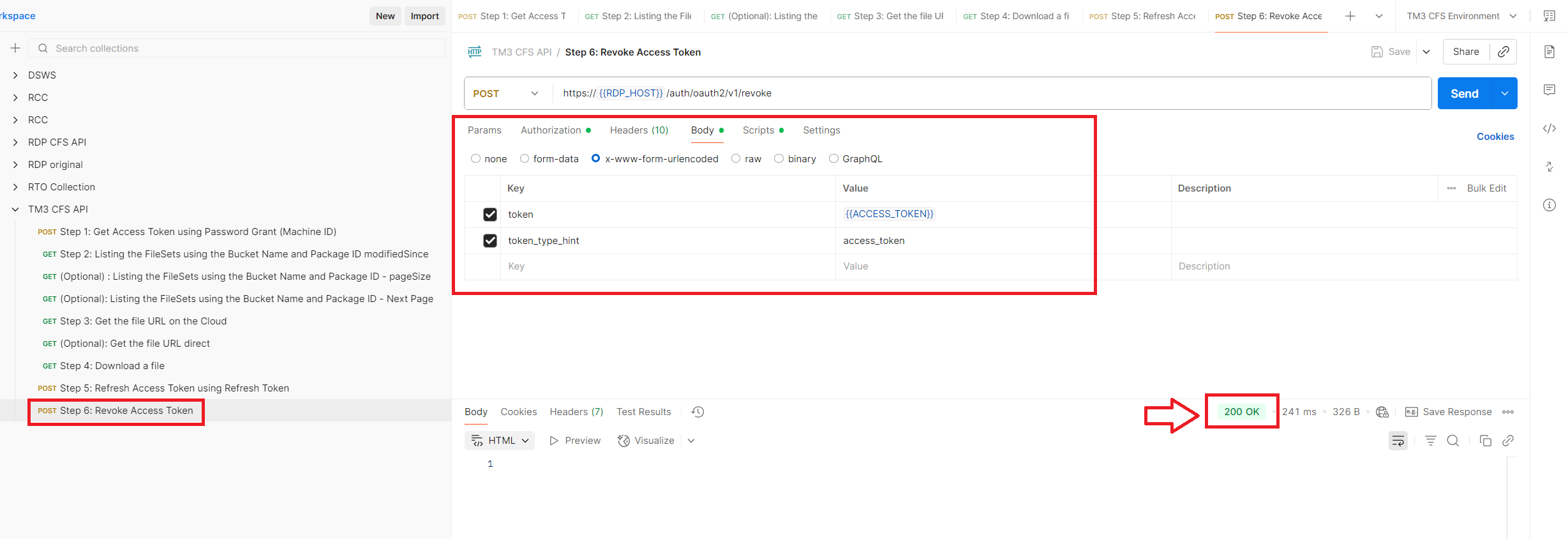Open the info icon in right sidebar
The height and width of the screenshot is (539, 1568).
1549,205
